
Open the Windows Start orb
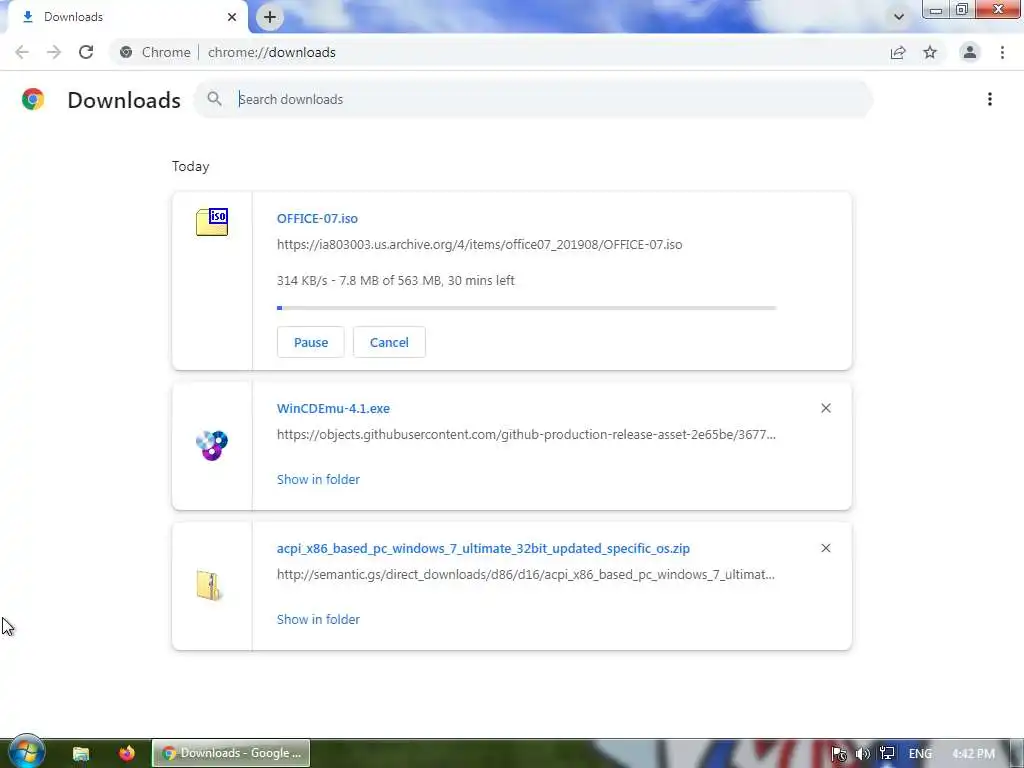[x=26, y=752]
